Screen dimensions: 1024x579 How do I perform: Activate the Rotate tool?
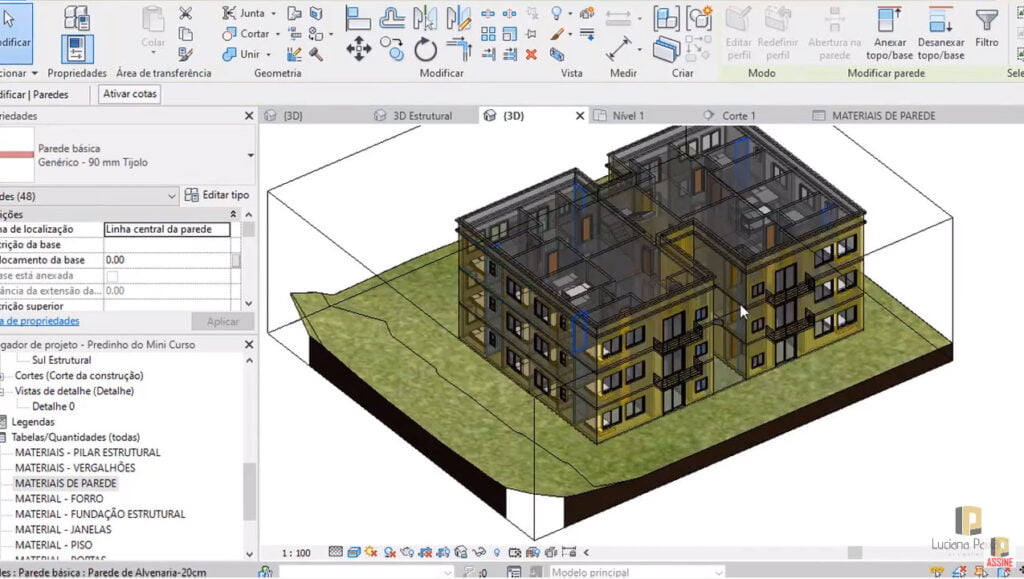tap(426, 46)
